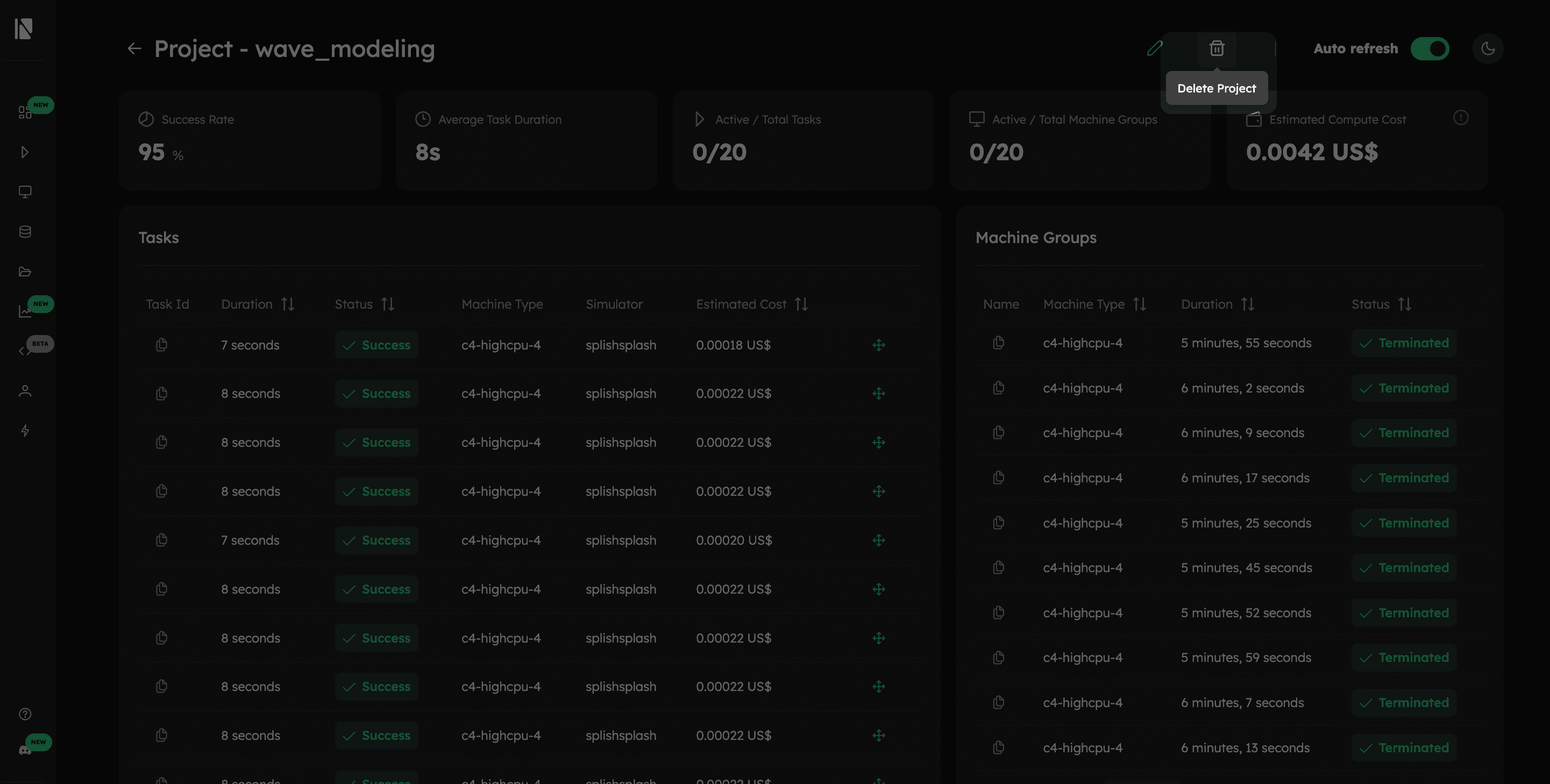
Task: Copy task ID of first task row
Action: pos(161,345)
